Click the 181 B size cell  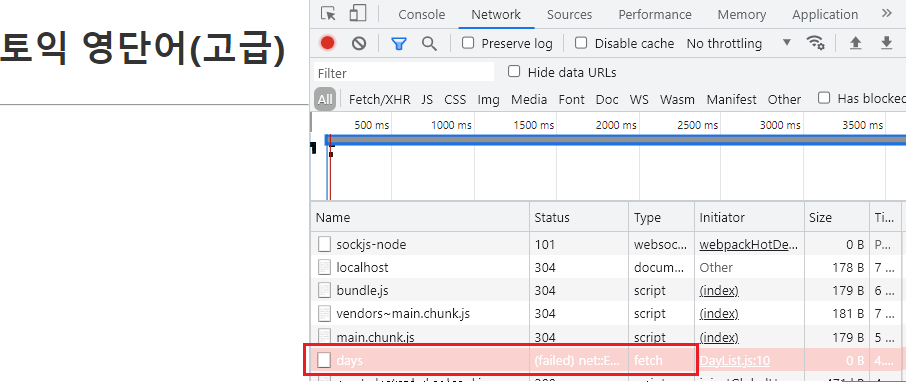(847, 314)
